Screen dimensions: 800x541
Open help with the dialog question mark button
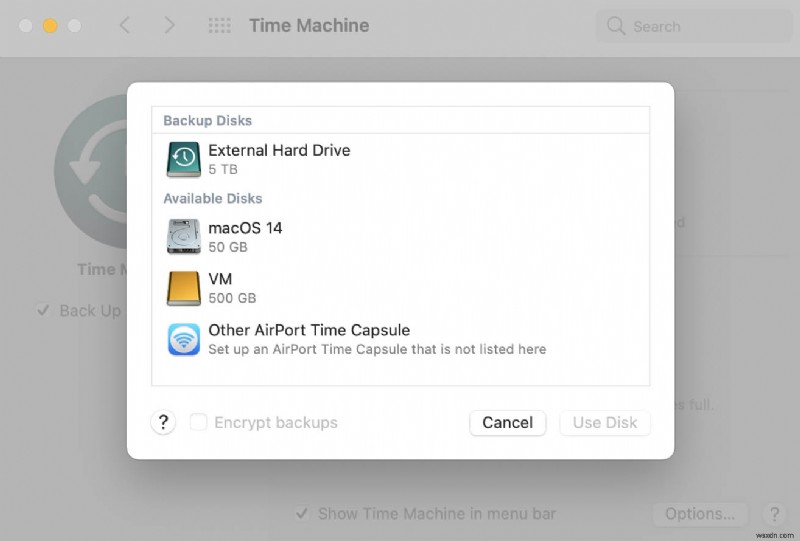[x=163, y=422]
